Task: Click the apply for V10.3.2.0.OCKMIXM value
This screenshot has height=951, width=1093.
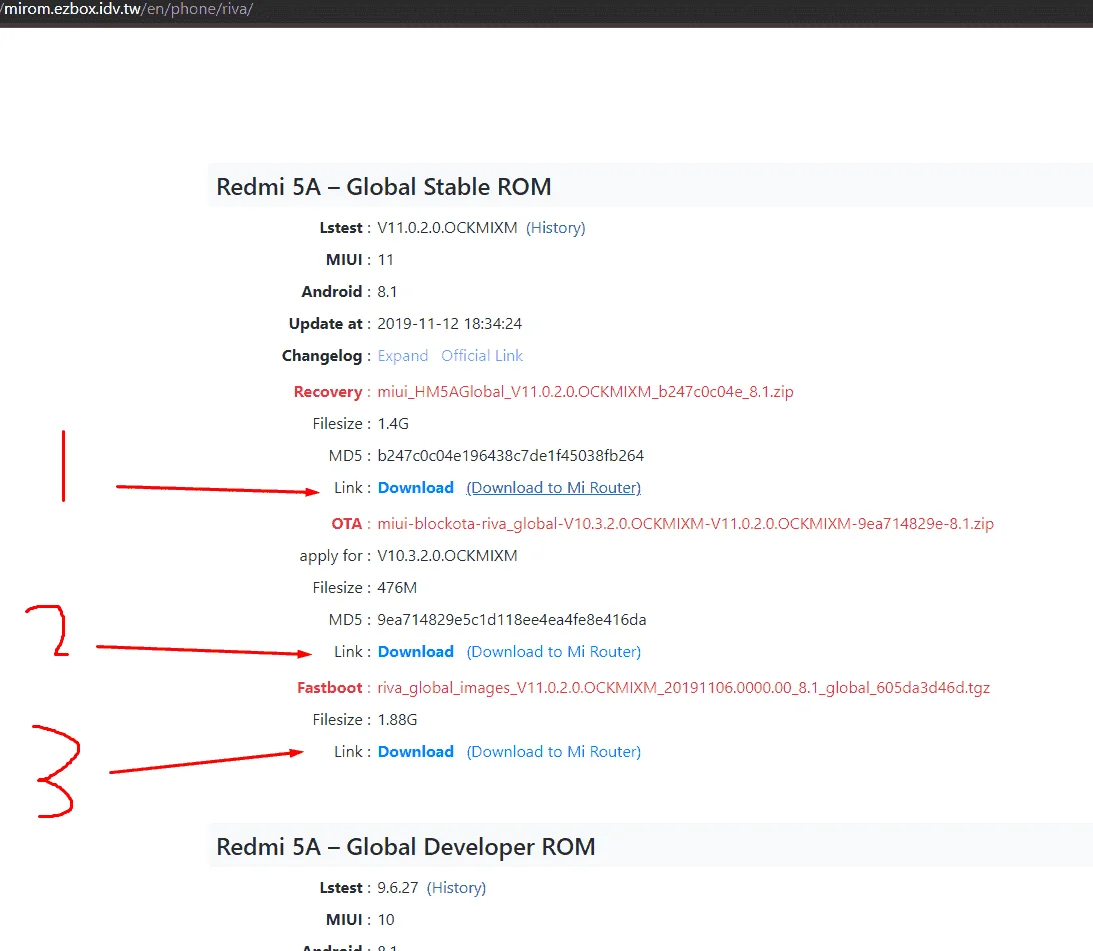Action: [x=447, y=556]
